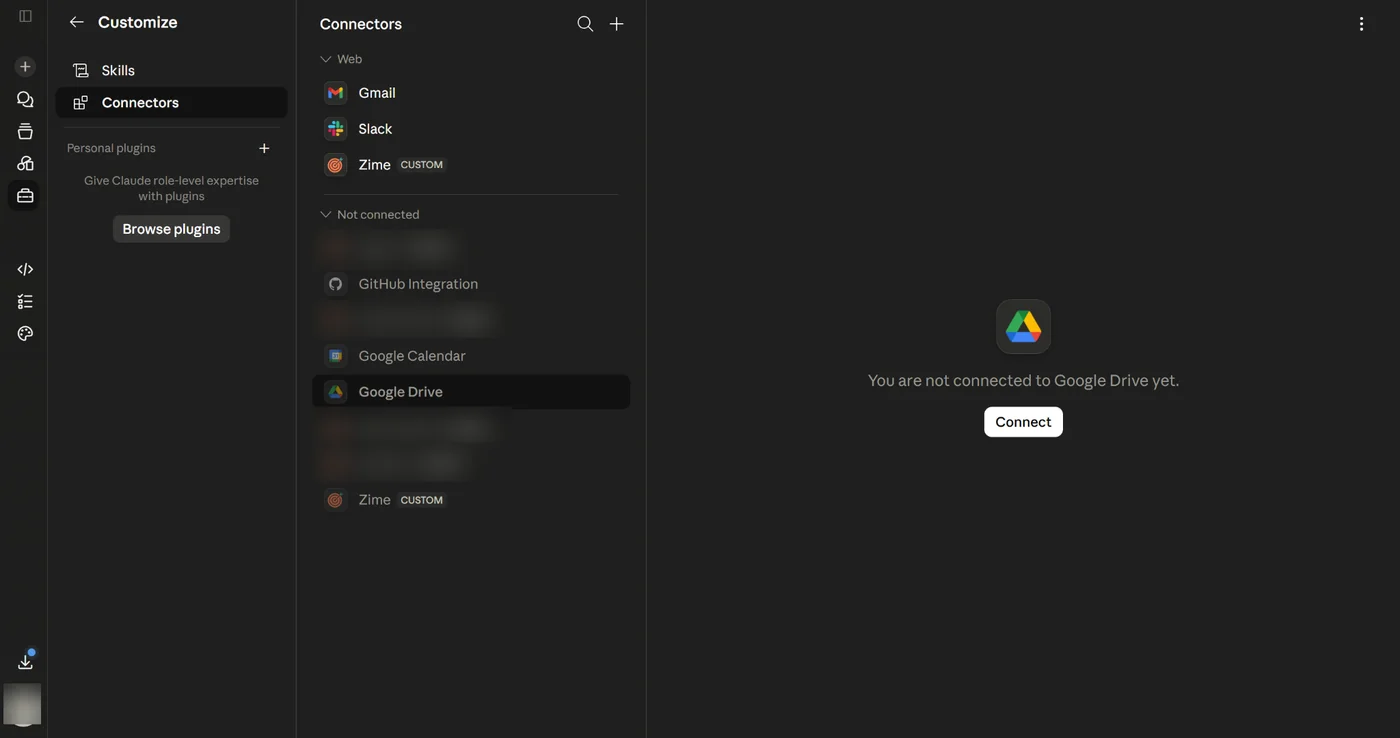
Task: Click the Personal plugins label
Action: coord(111,148)
